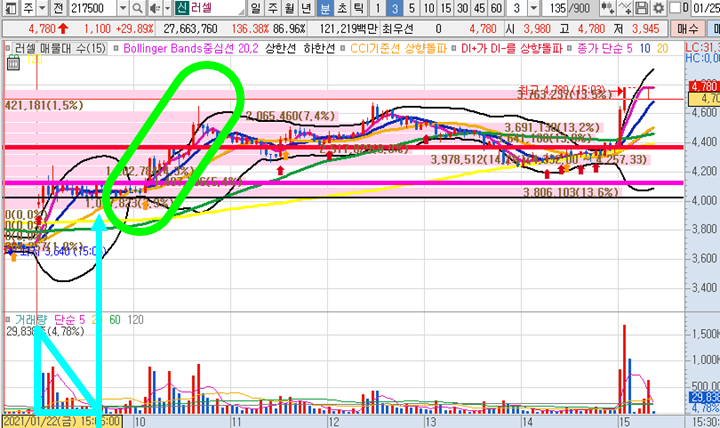This screenshot has height=428, width=720.
Task: Expand the interval value 3 dropdown arrow
Action: [533, 8]
